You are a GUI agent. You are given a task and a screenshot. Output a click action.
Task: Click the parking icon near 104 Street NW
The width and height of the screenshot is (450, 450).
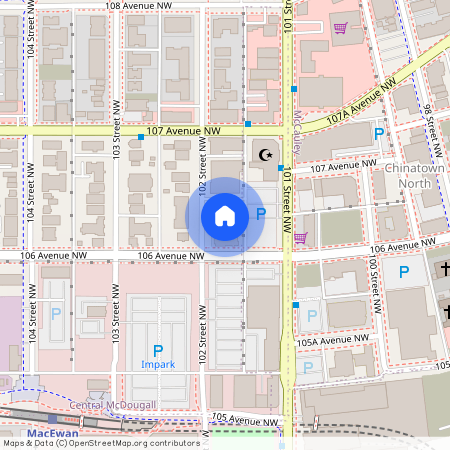(x=56, y=314)
